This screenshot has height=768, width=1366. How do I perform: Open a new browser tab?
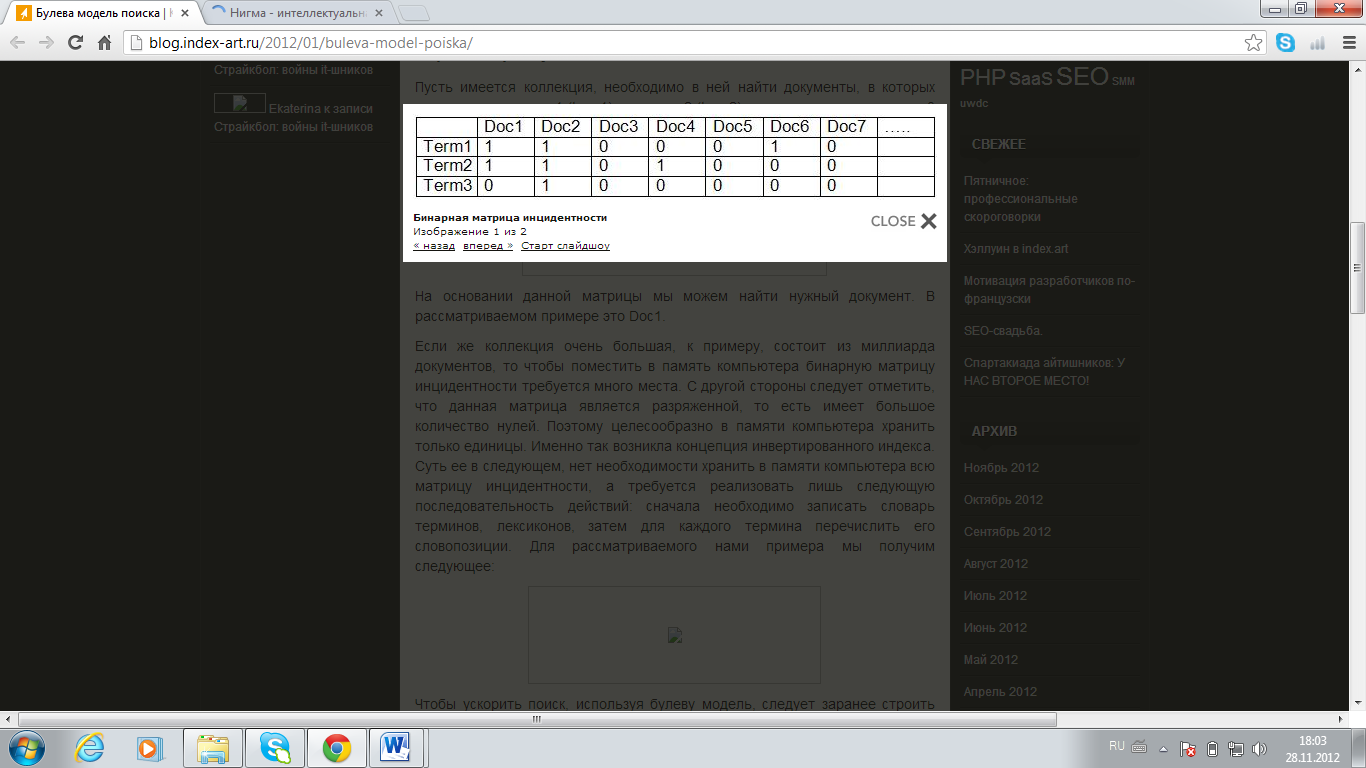pyautogui.click(x=414, y=14)
